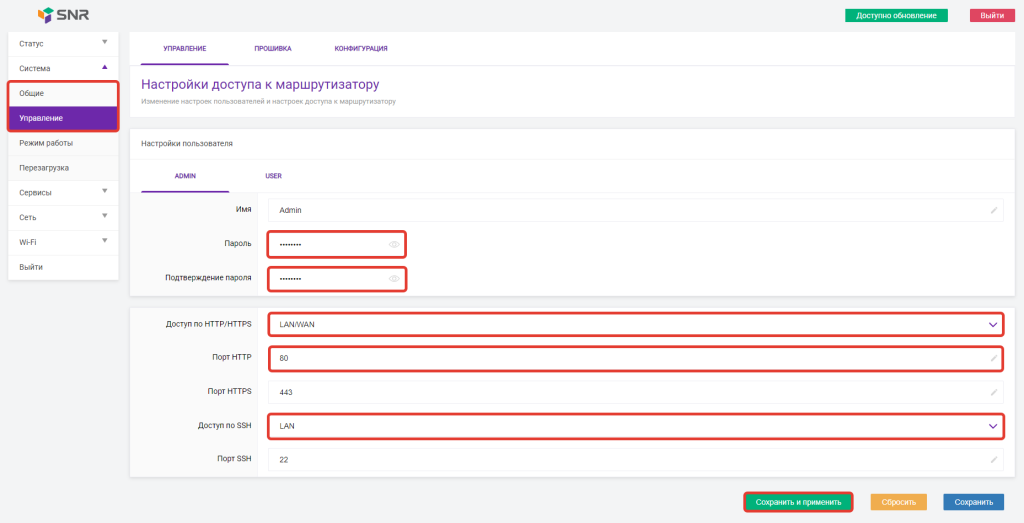Open Перезагрузка in sidebar
Screen dimensions: 1024x523
point(63,168)
